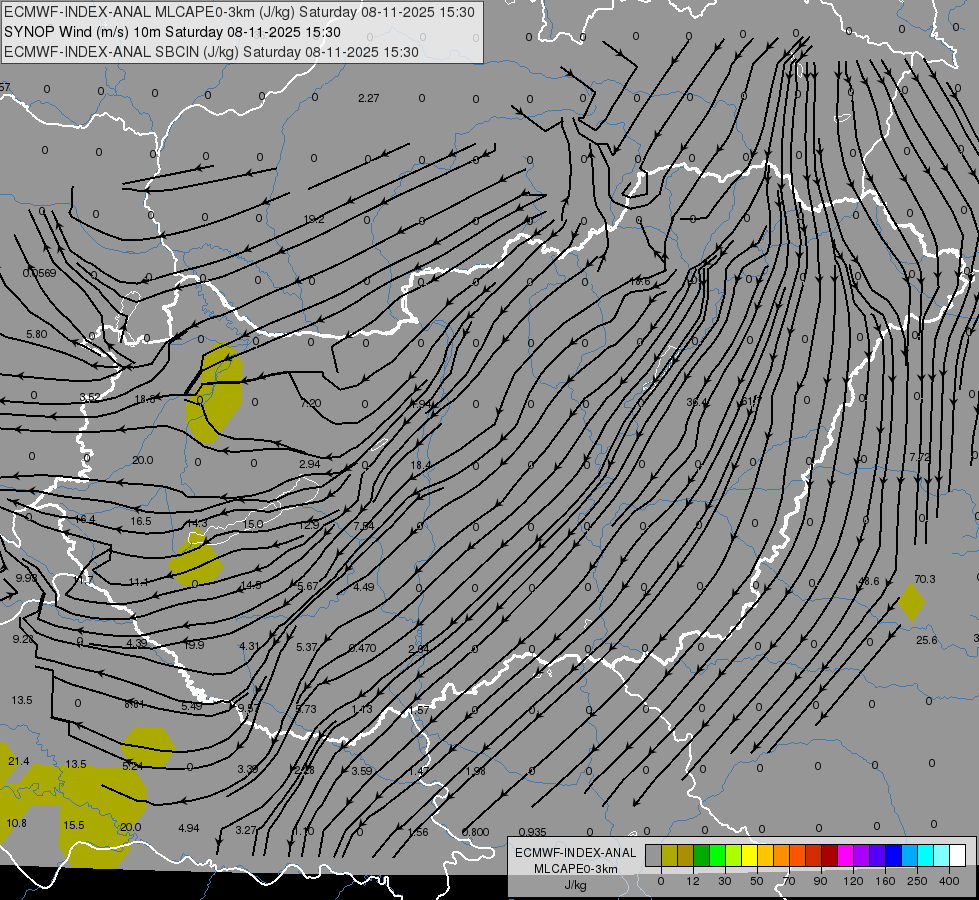Click the olive hexagon patch containing 5.21
The width and height of the screenshot is (979, 900).
[x=148, y=747]
